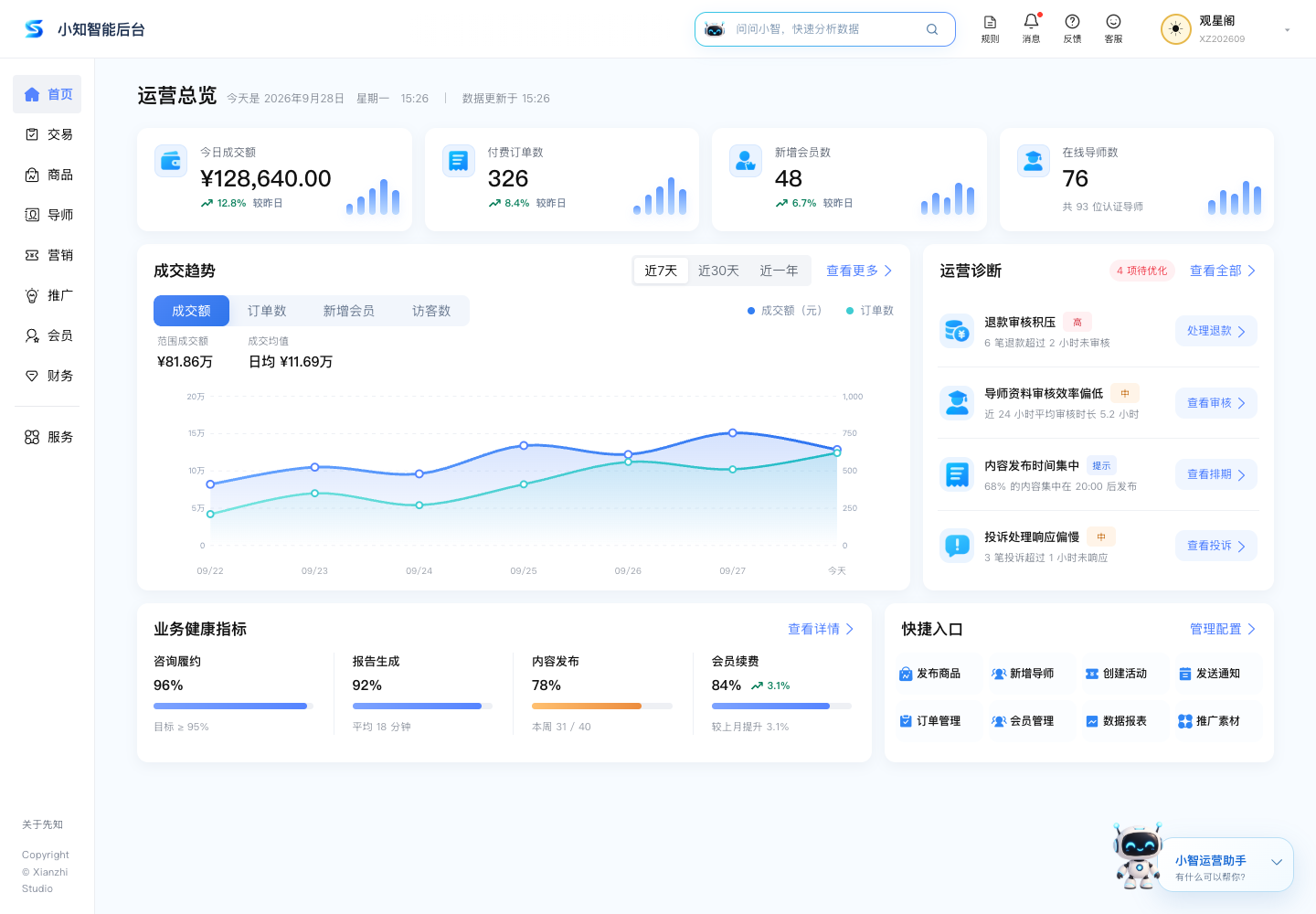Focus the 问问小智 search field
Screen dimensions: 1316x914
[825, 29]
